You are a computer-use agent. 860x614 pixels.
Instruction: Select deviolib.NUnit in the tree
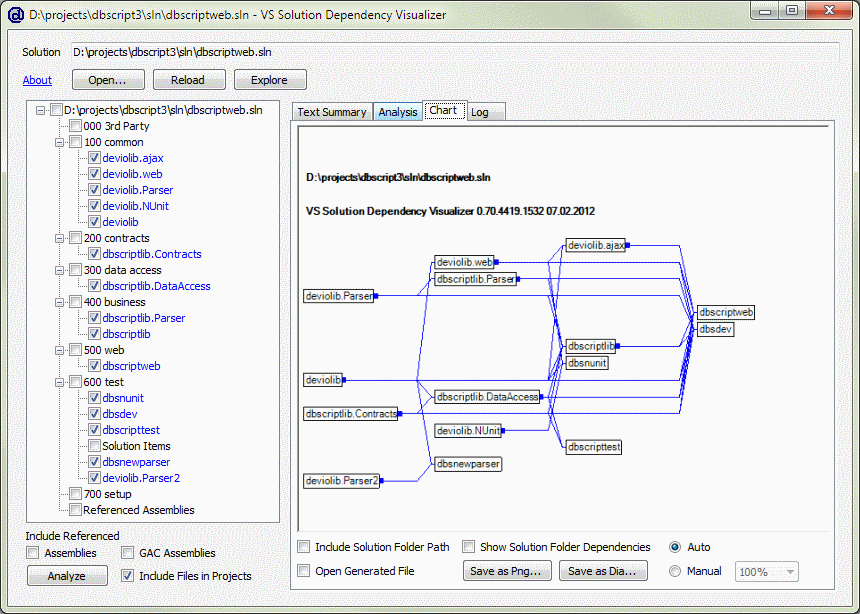(x=135, y=206)
